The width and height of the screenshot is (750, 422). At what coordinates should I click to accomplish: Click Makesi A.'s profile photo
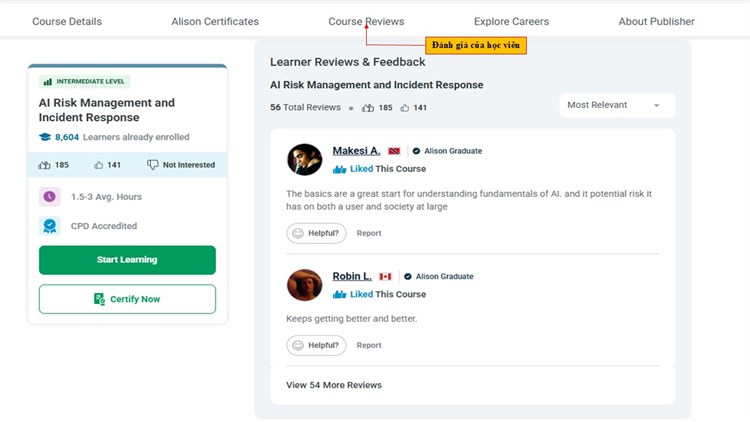click(305, 159)
